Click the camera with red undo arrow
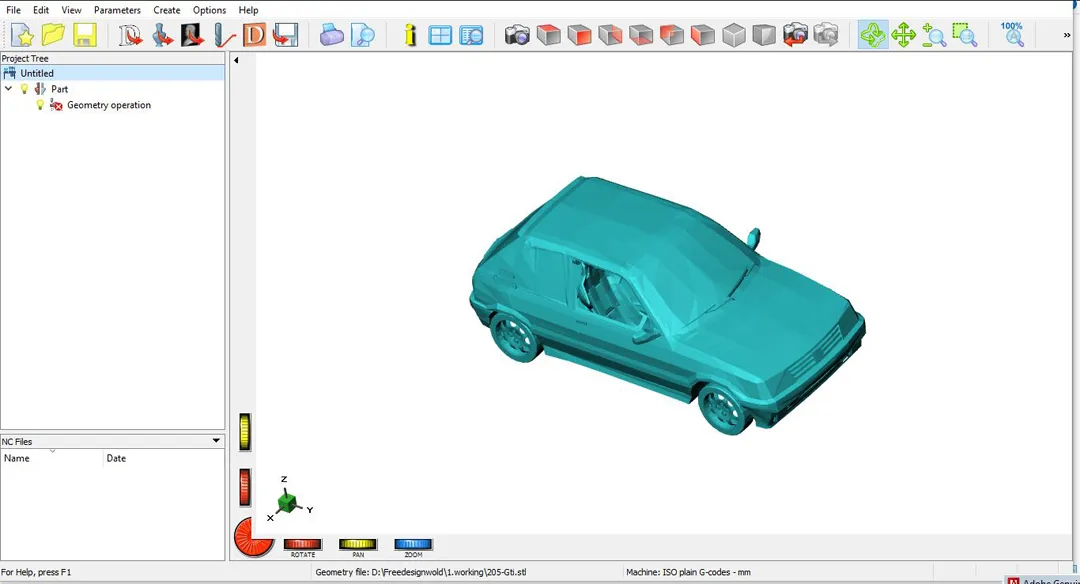Image resolution: width=1080 pixels, height=584 pixels. click(x=795, y=34)
